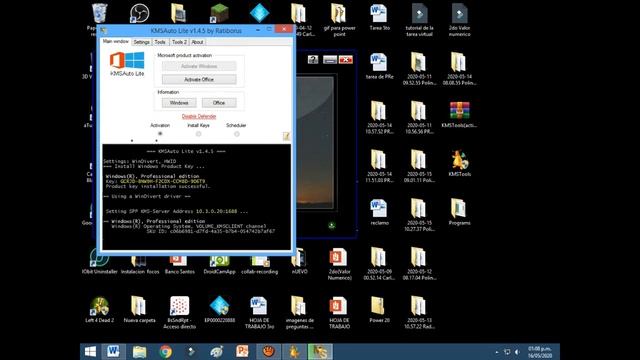Open the 'imagenes de preguntas' folder

pos(298,306)
